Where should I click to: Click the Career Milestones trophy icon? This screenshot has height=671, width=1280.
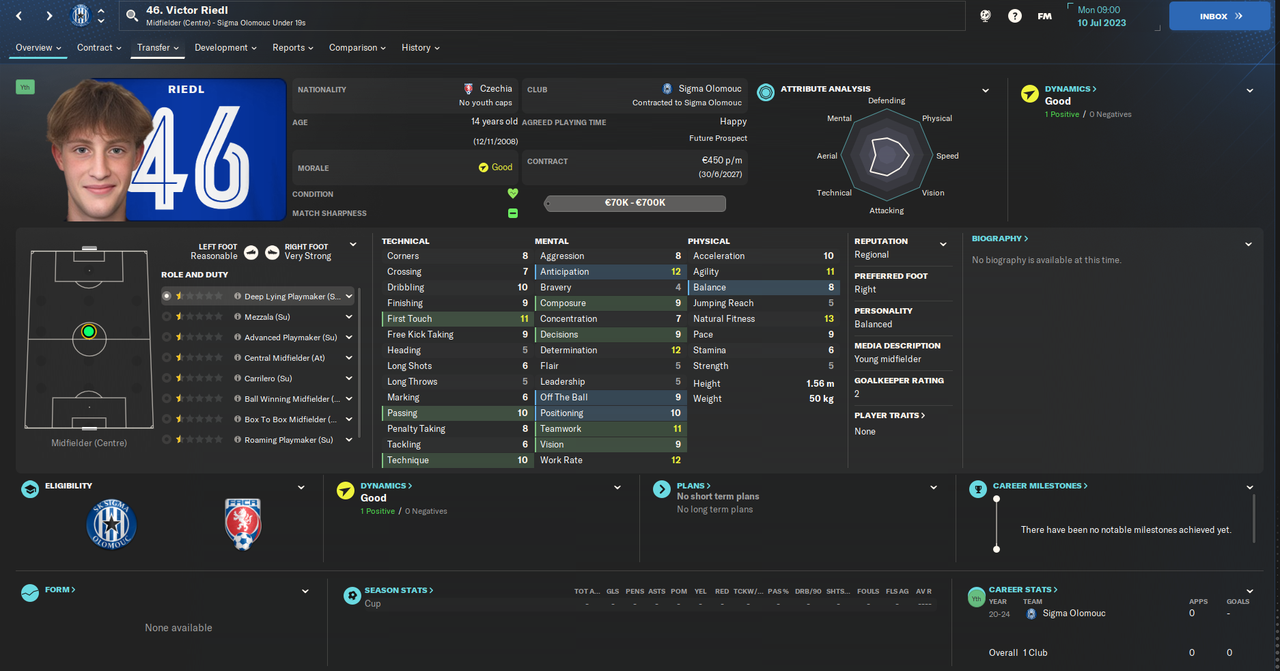pyautogui.click(x=977, y=490)
